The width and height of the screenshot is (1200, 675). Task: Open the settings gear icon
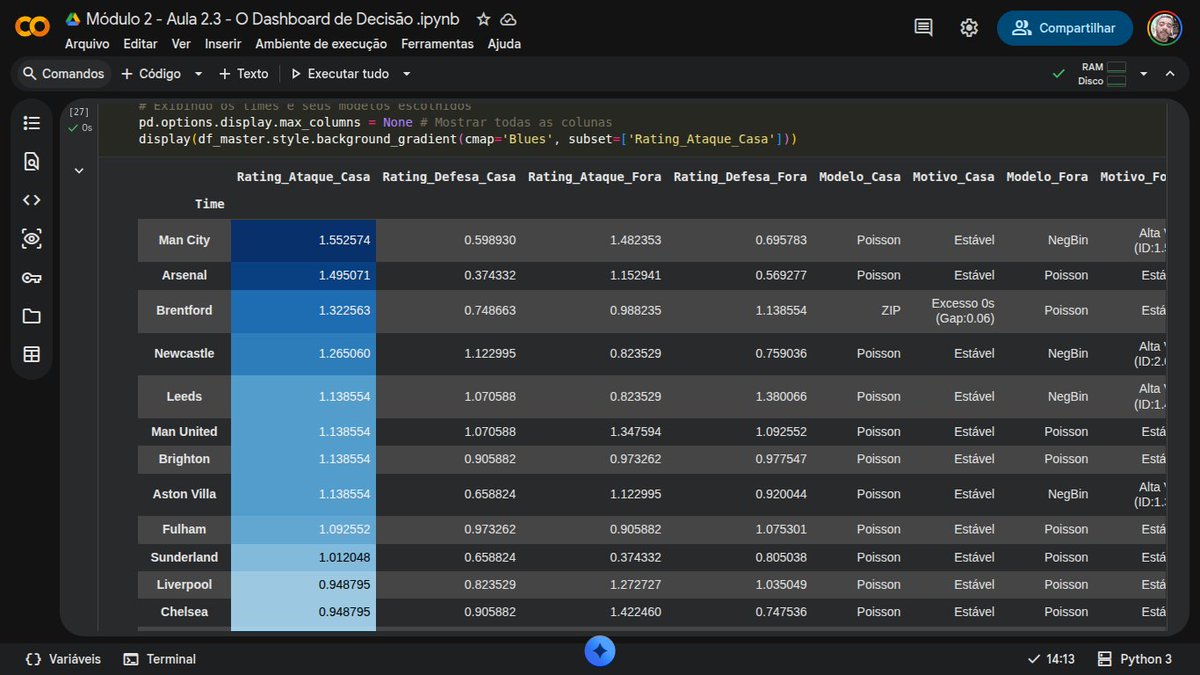pos(969,28)
